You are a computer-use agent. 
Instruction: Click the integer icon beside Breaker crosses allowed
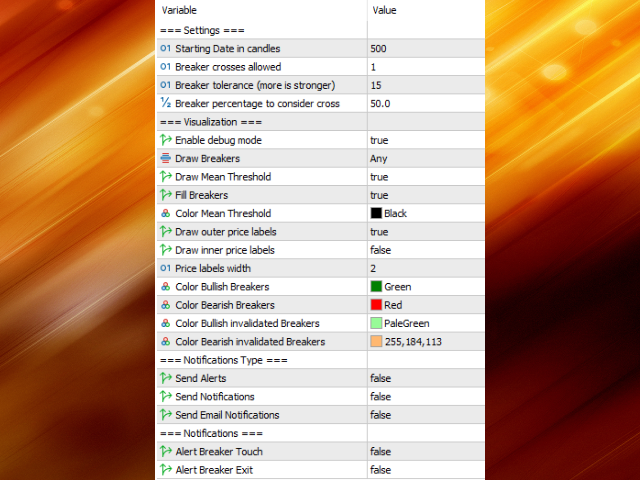165,67
